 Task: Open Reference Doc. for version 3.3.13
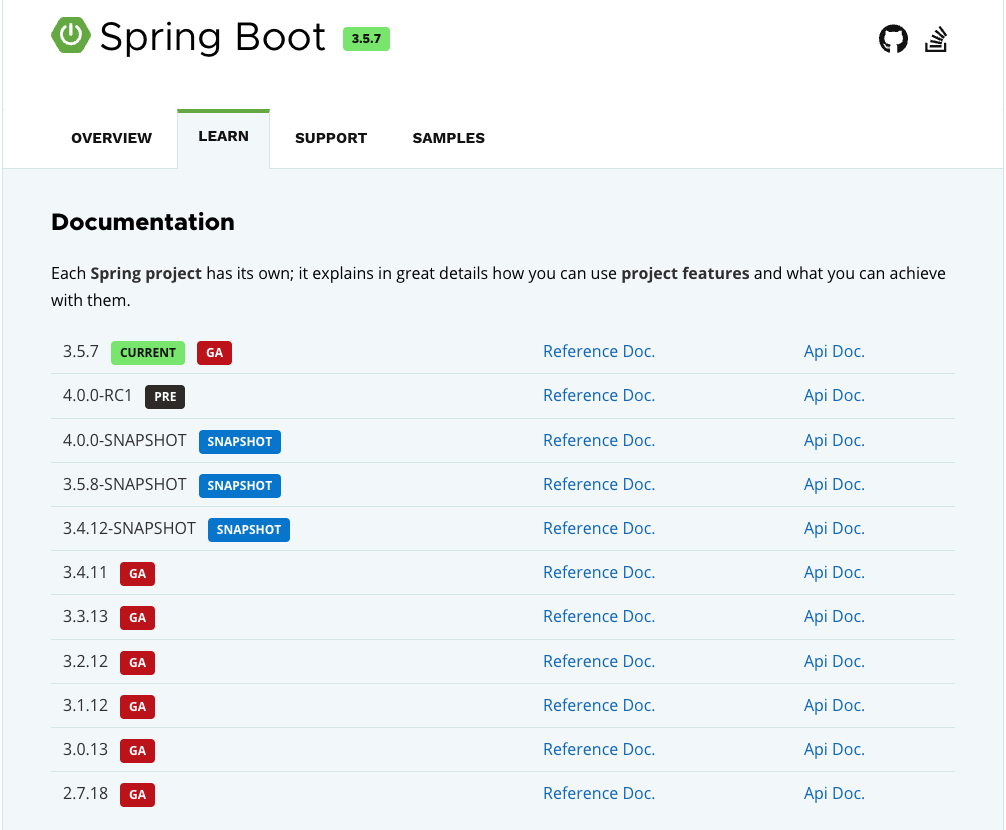[599, 616]
